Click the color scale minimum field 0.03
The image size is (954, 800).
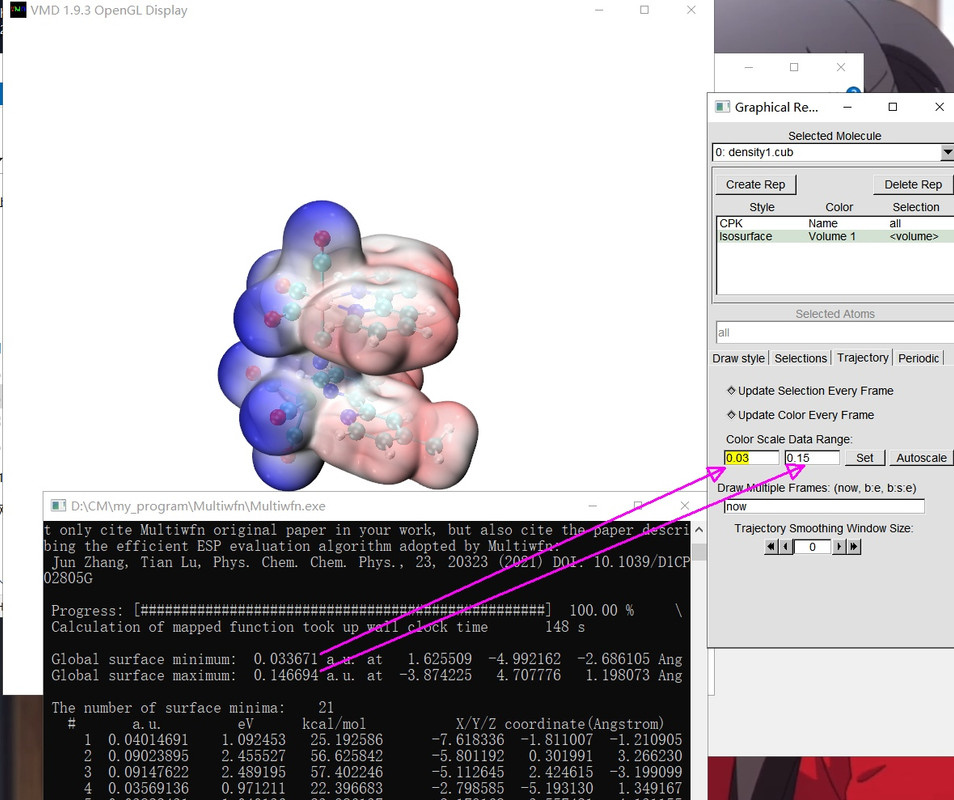coord(751,458)
